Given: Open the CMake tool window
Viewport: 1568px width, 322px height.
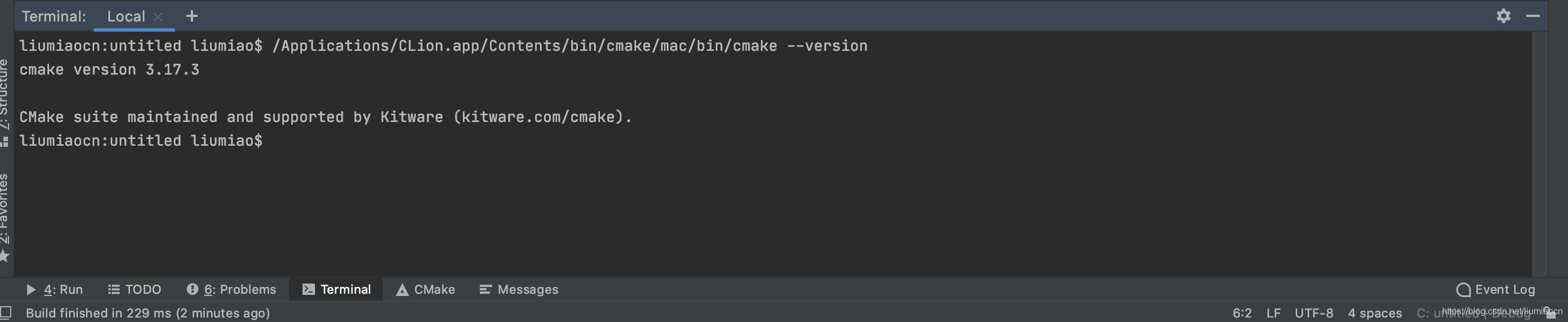Looking at the screenshot, I should click(x=426, y=289).
